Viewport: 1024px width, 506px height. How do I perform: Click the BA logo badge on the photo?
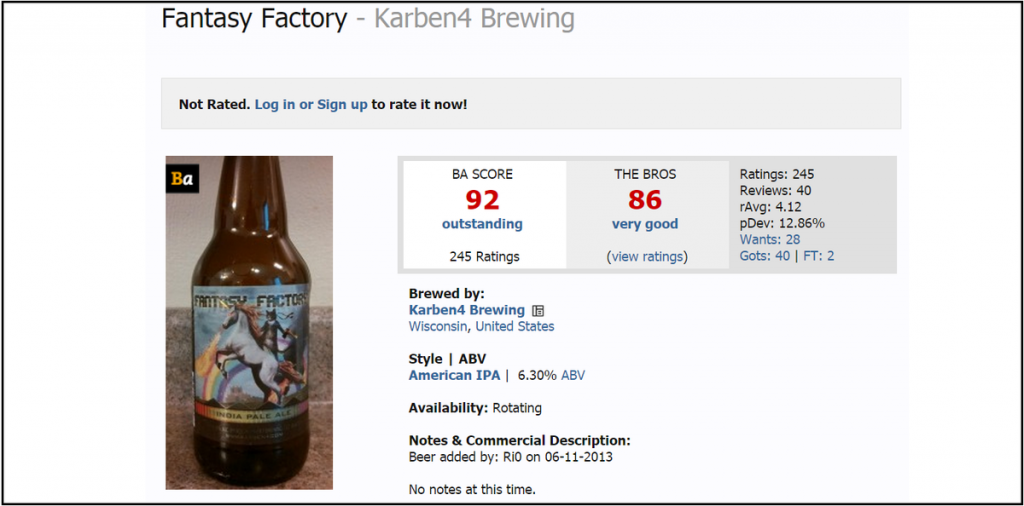click(181, 179)
